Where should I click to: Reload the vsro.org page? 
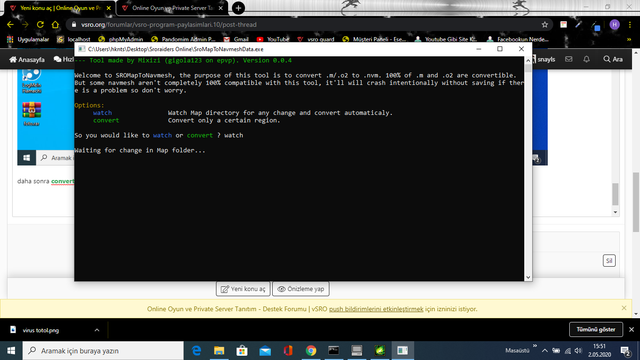pyautogui.click(x=40, y=24)
